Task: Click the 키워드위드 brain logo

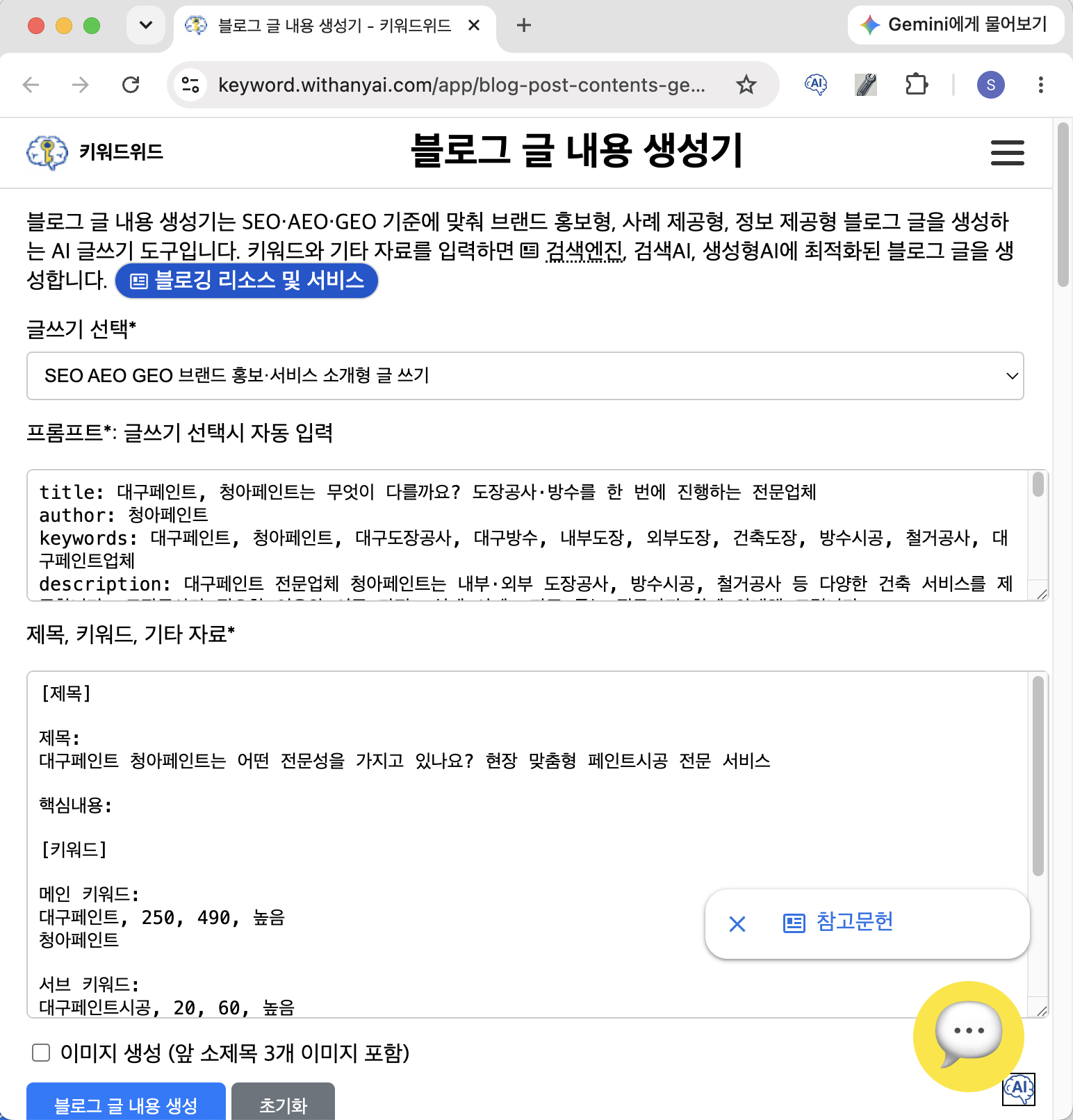Action: pyautogui.click(x=47, y=152)
